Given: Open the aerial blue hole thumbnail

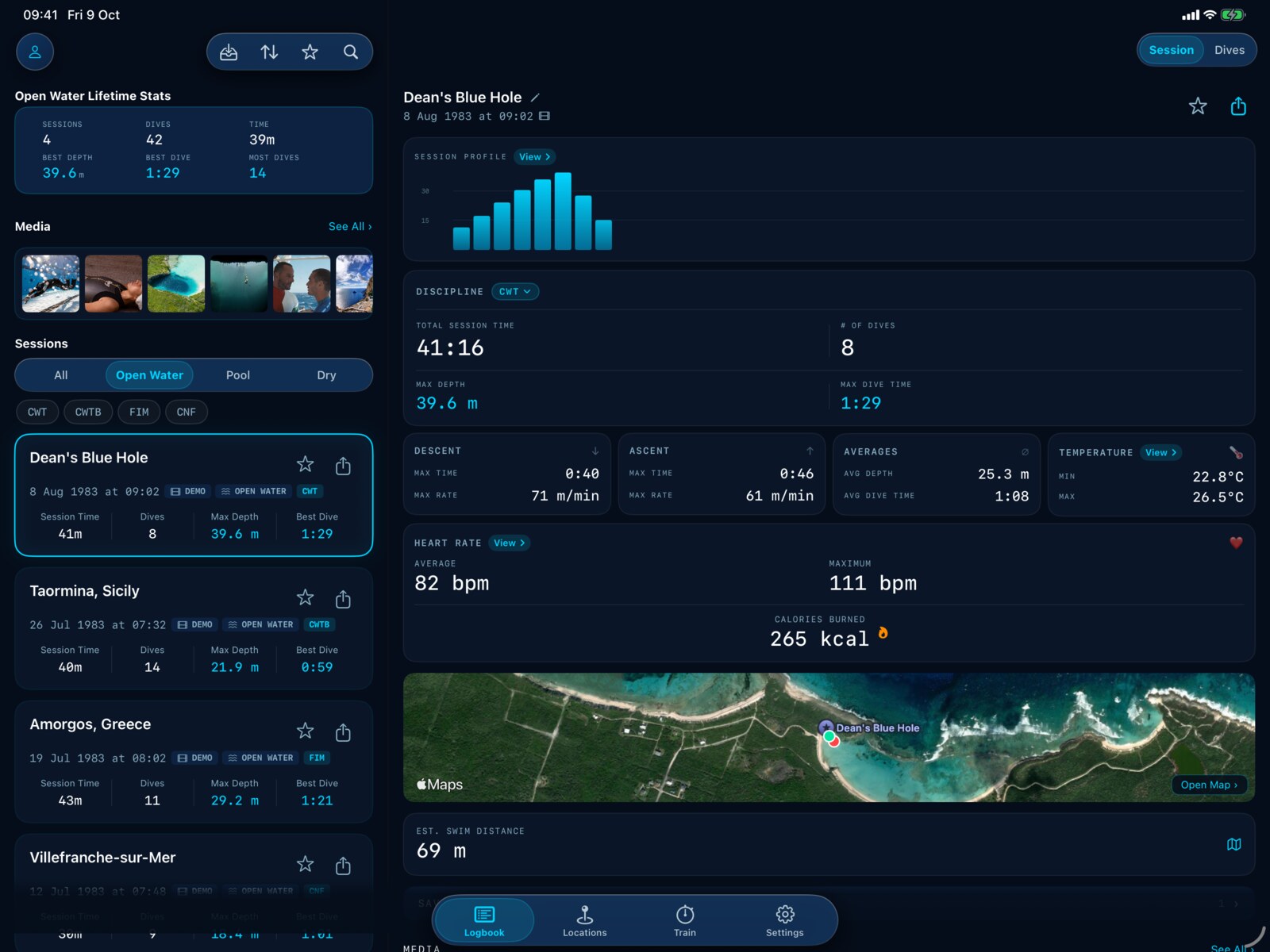Looking at the screenshot, I should tap(176, 283).
